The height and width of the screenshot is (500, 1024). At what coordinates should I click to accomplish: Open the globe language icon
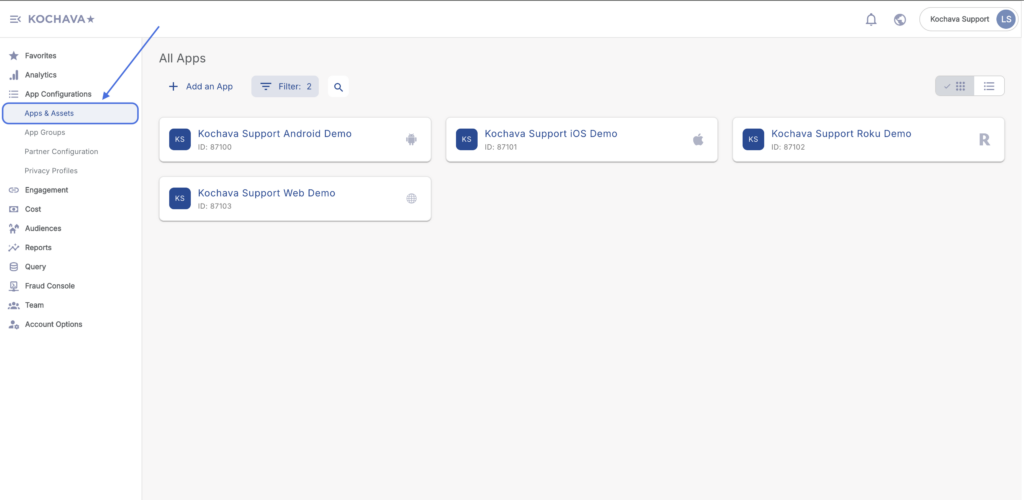tap(900, 19)
